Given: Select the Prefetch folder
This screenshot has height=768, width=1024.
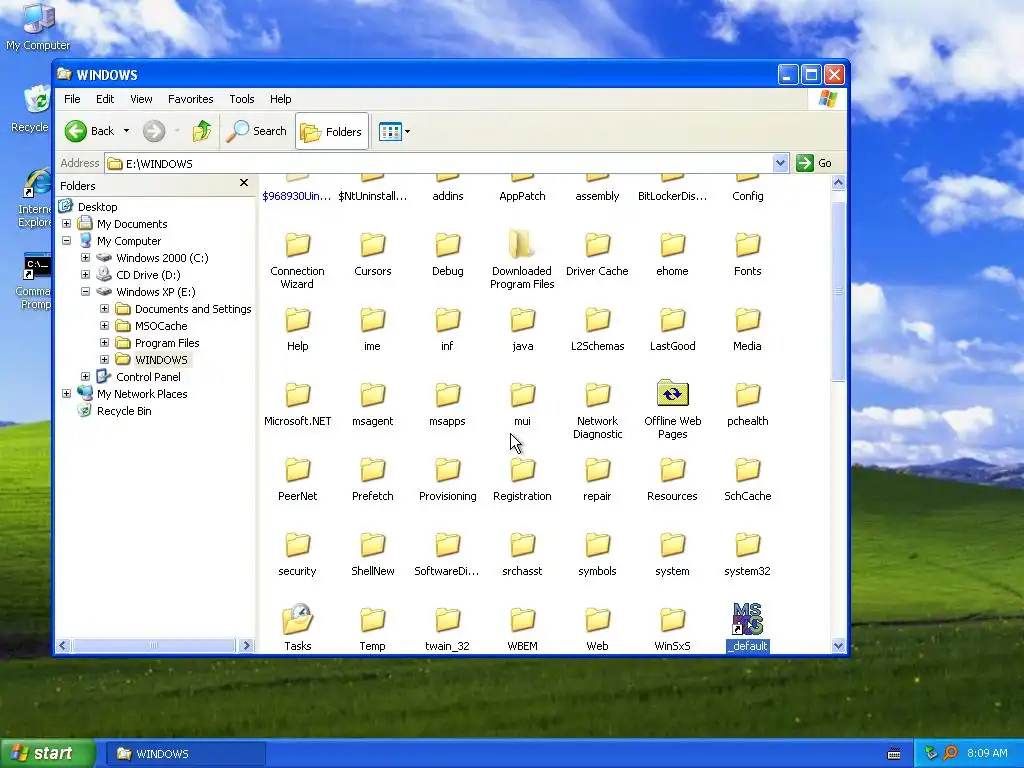Looking at the screenshot, I should [373, 480].
